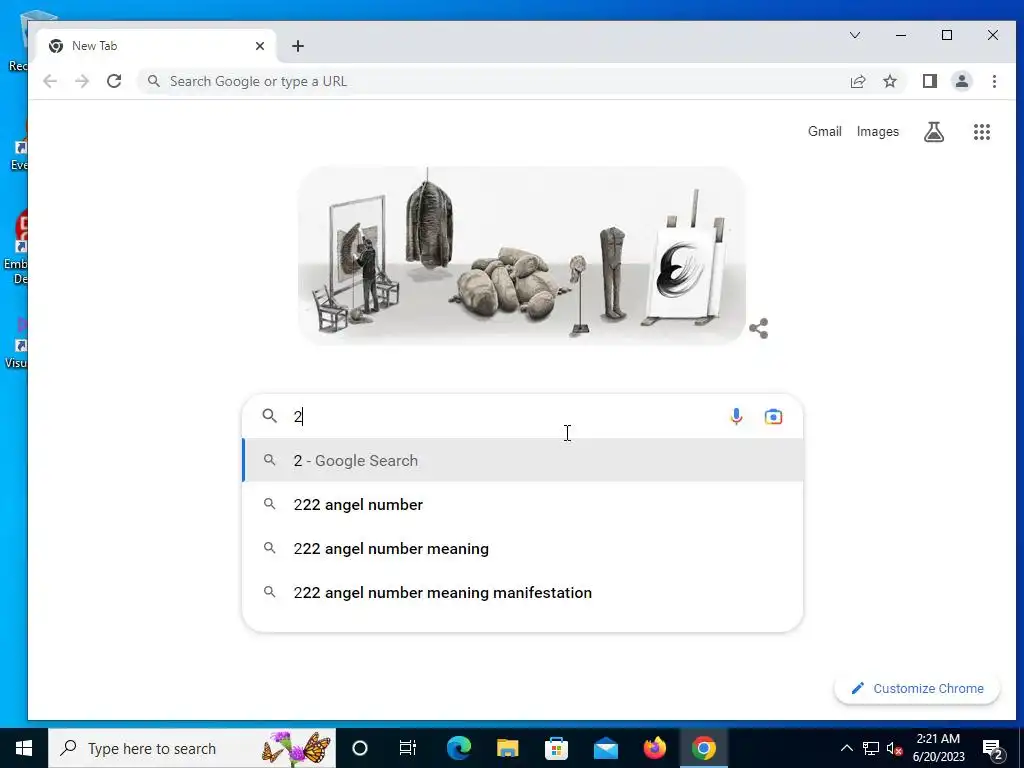Open the Images link

pyautogui.click(x=878, y=131)
